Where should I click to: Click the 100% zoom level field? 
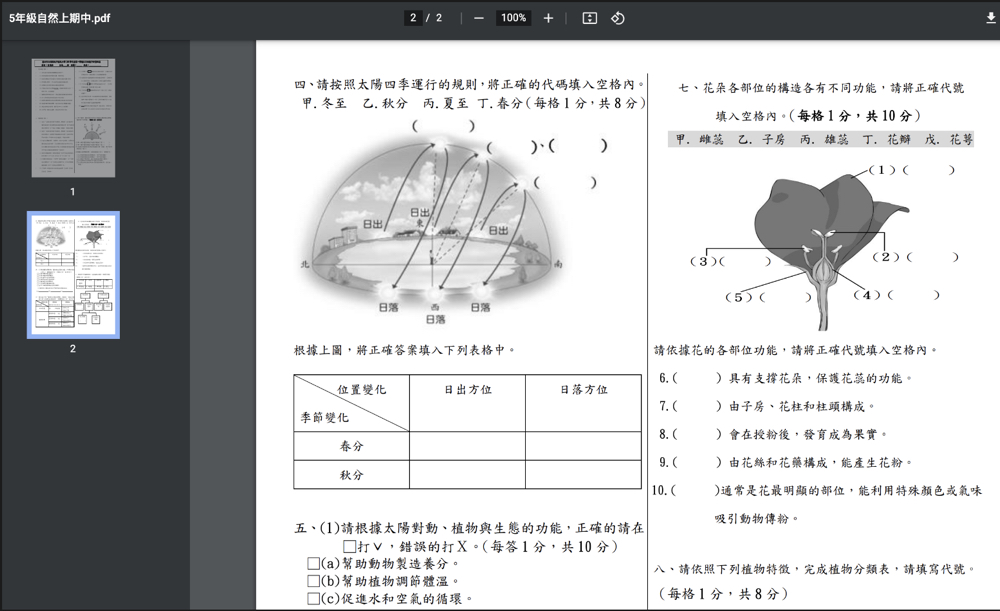514,18
